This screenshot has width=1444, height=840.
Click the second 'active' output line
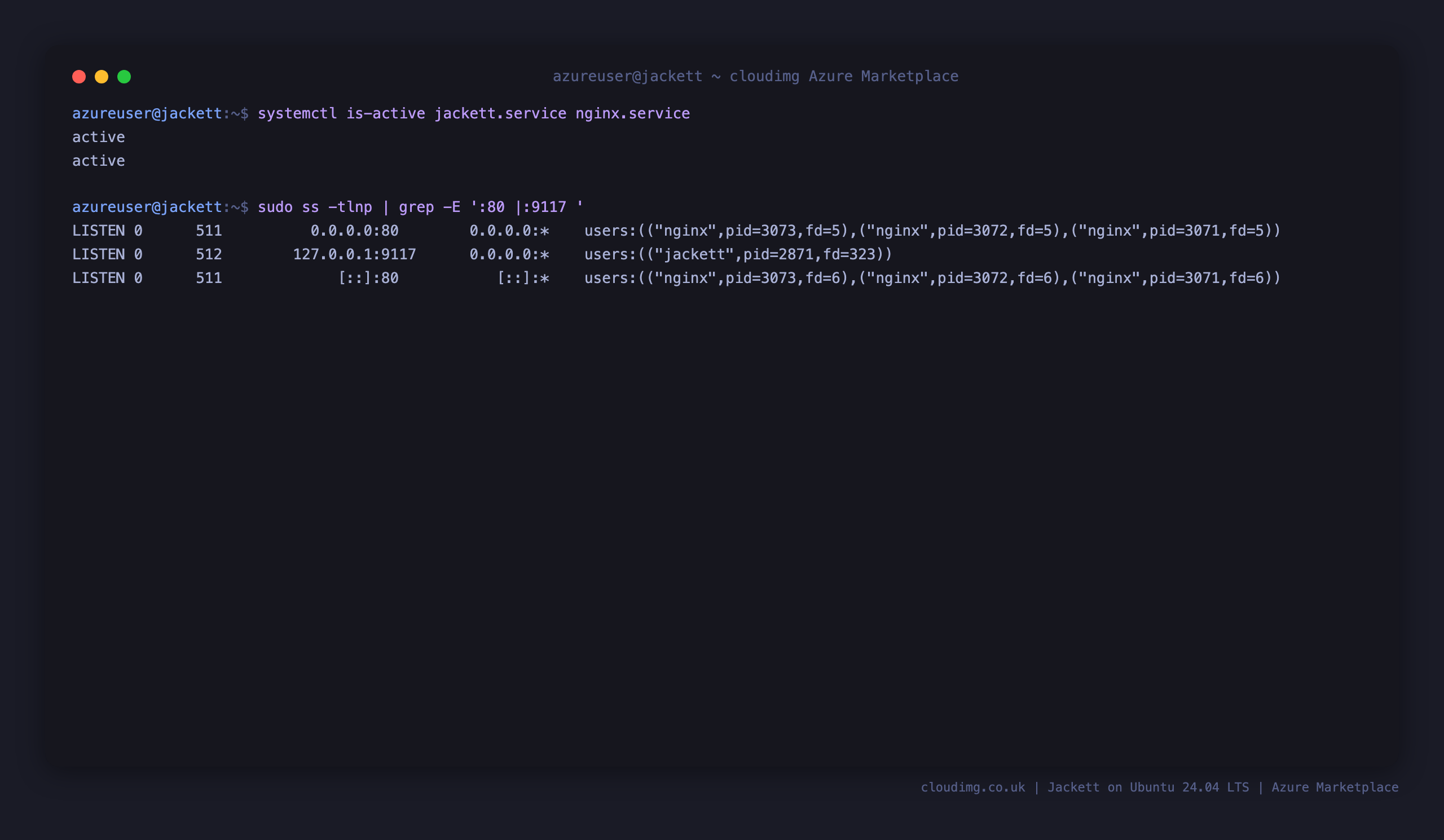click(x=99, y=160)
